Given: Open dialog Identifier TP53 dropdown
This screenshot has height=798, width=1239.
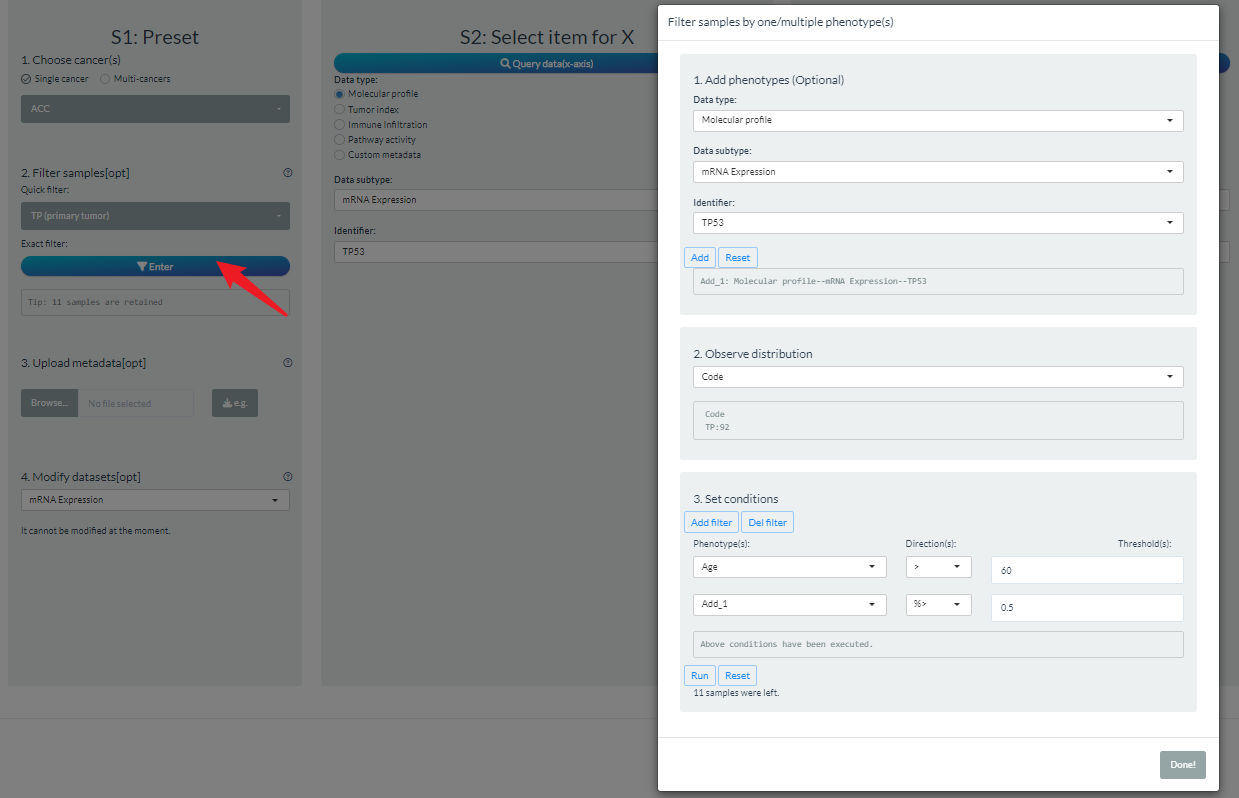Looking at the screenshot, I should tap(938, 223).
